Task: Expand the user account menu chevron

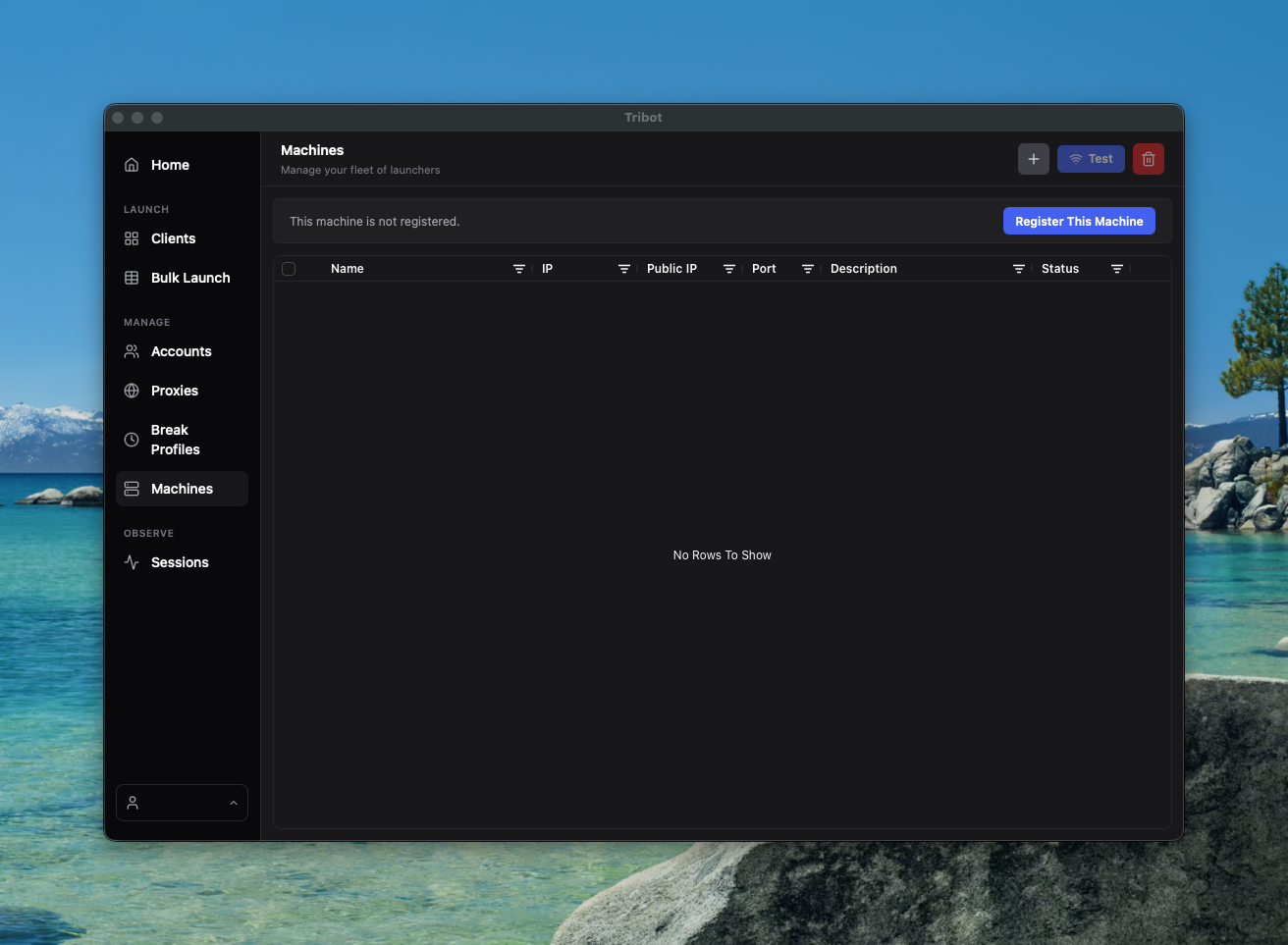Action: pyautogui.click(x=234, y=803)
